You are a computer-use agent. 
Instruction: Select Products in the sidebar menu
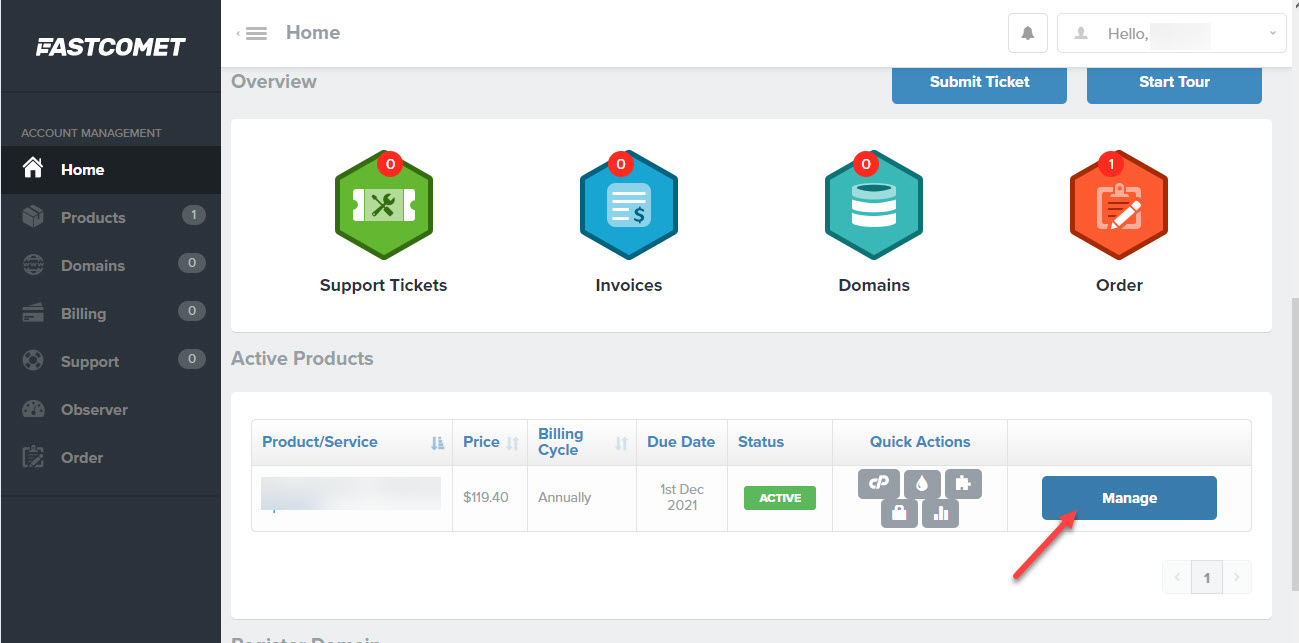110,217
